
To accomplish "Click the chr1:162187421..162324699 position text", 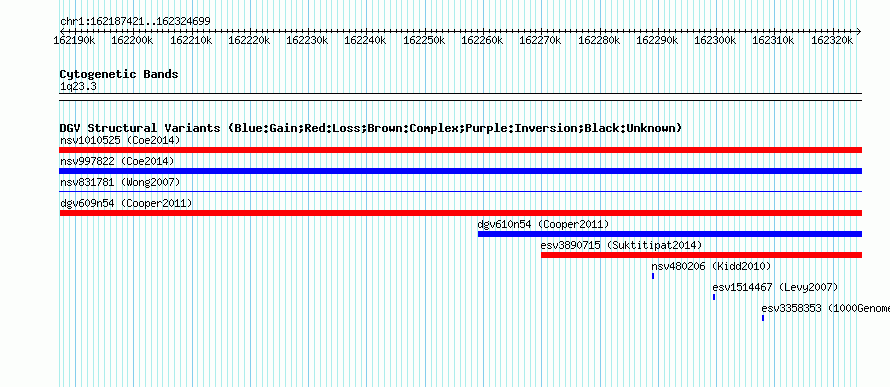I will [135, 22].
